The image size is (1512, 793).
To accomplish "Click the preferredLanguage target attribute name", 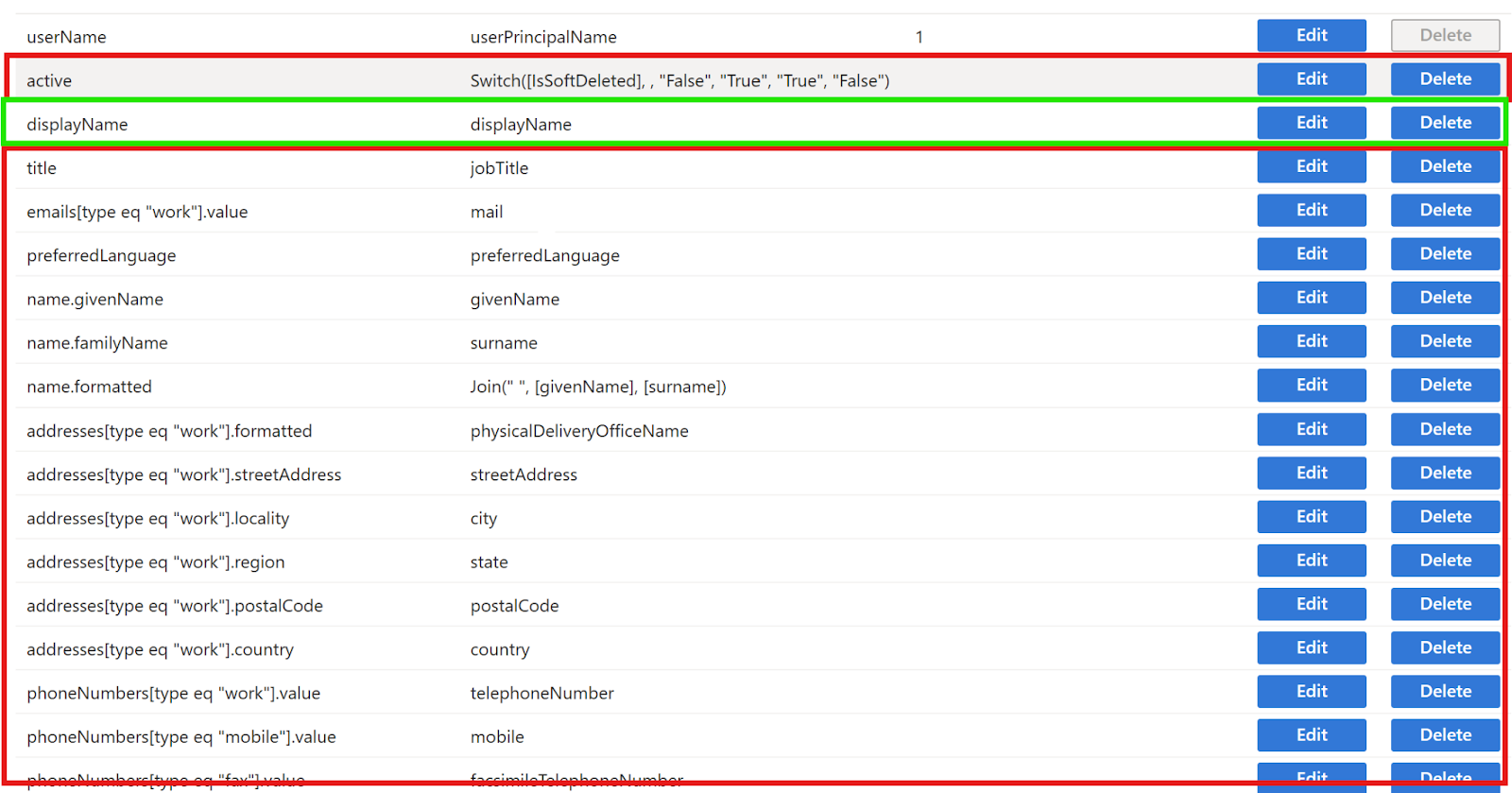I will point(101,255).
